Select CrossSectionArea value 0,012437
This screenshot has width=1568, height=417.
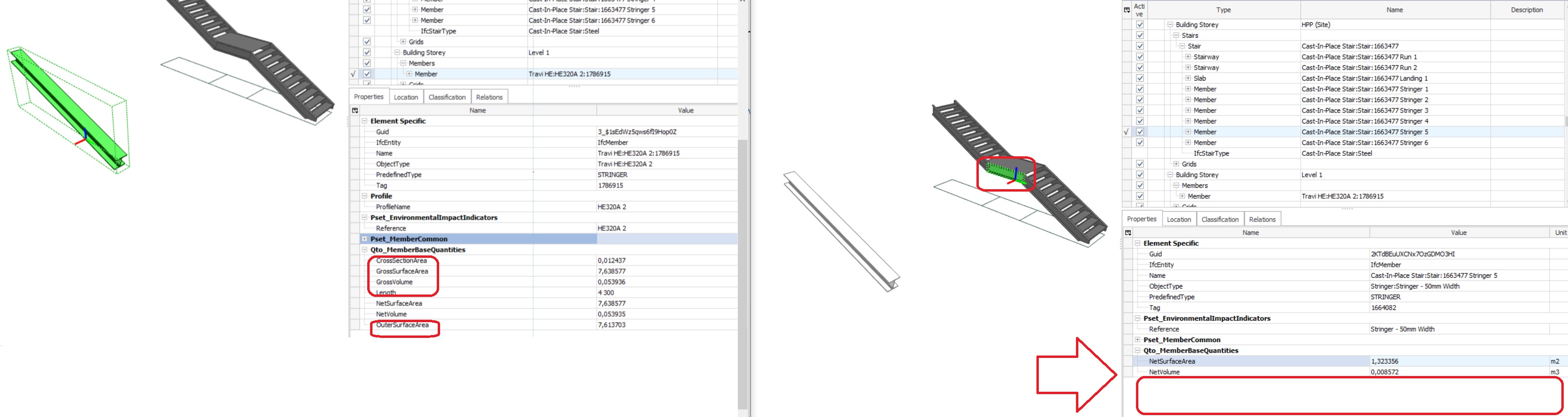click(611, 261)
